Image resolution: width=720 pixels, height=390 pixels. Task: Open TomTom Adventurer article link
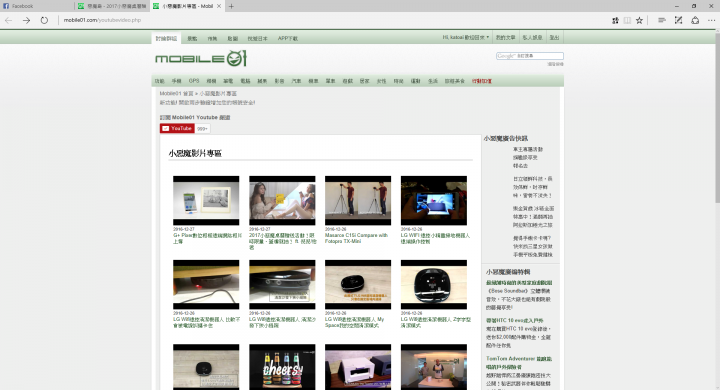click(519, 363)
